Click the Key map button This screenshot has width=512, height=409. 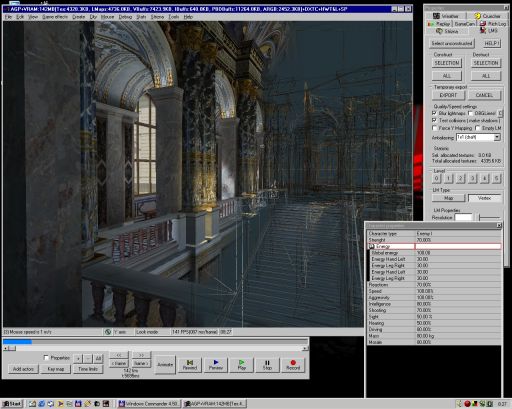coord(56,369)
